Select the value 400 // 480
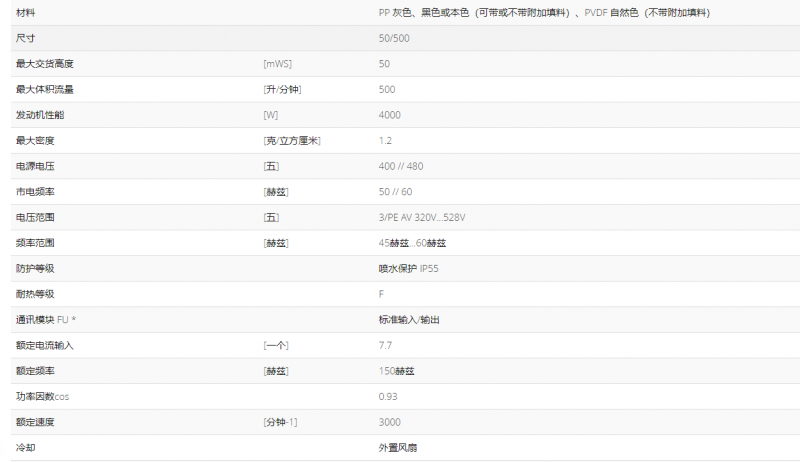This screenshot has height=462, width=800. click(x=401, y=166)
